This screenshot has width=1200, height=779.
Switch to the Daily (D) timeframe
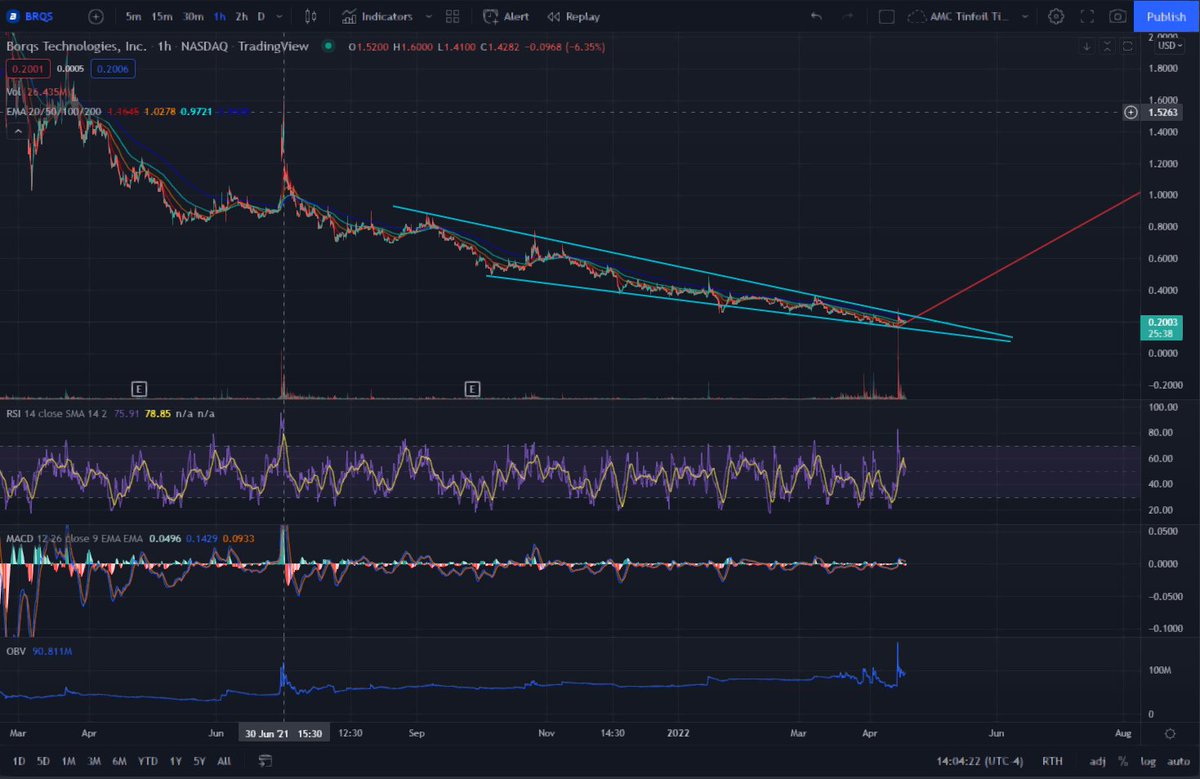261,16
